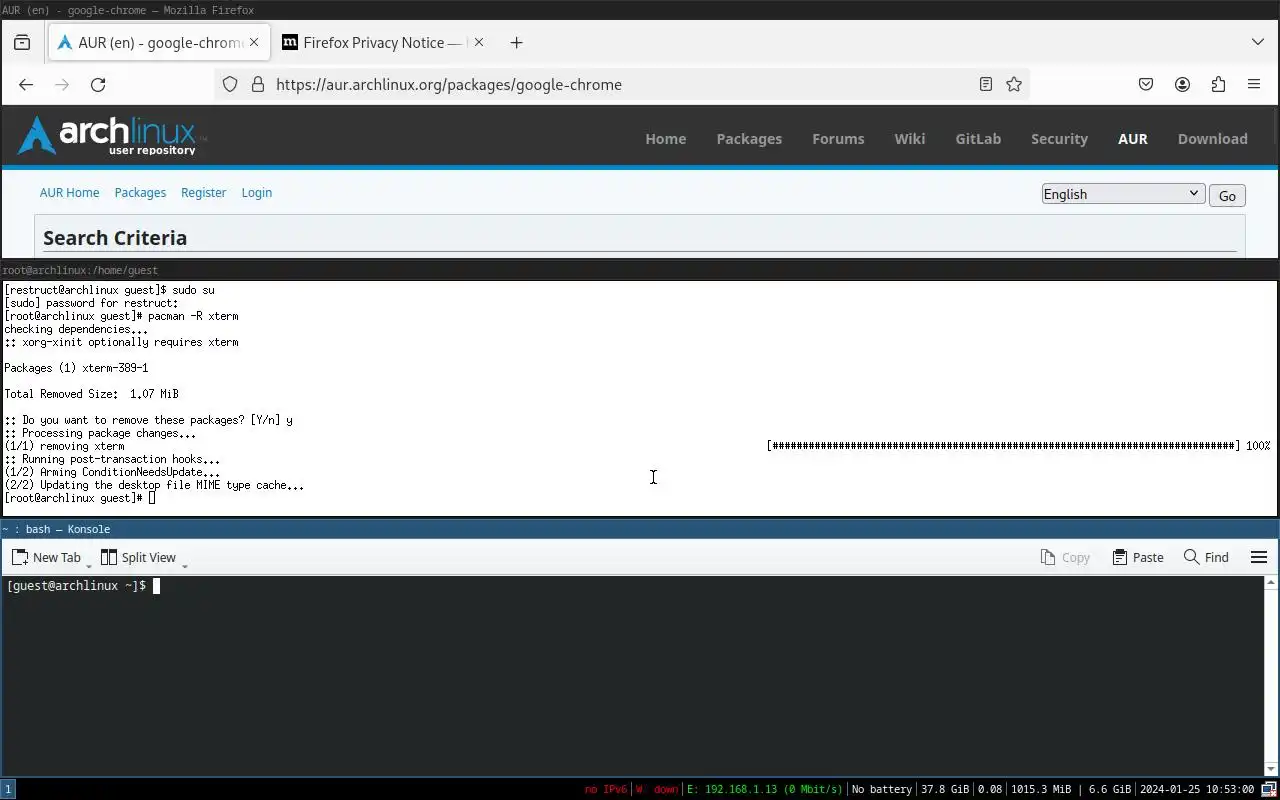
Task: Click the xterm root prompt line
Action: pos(80,498)
